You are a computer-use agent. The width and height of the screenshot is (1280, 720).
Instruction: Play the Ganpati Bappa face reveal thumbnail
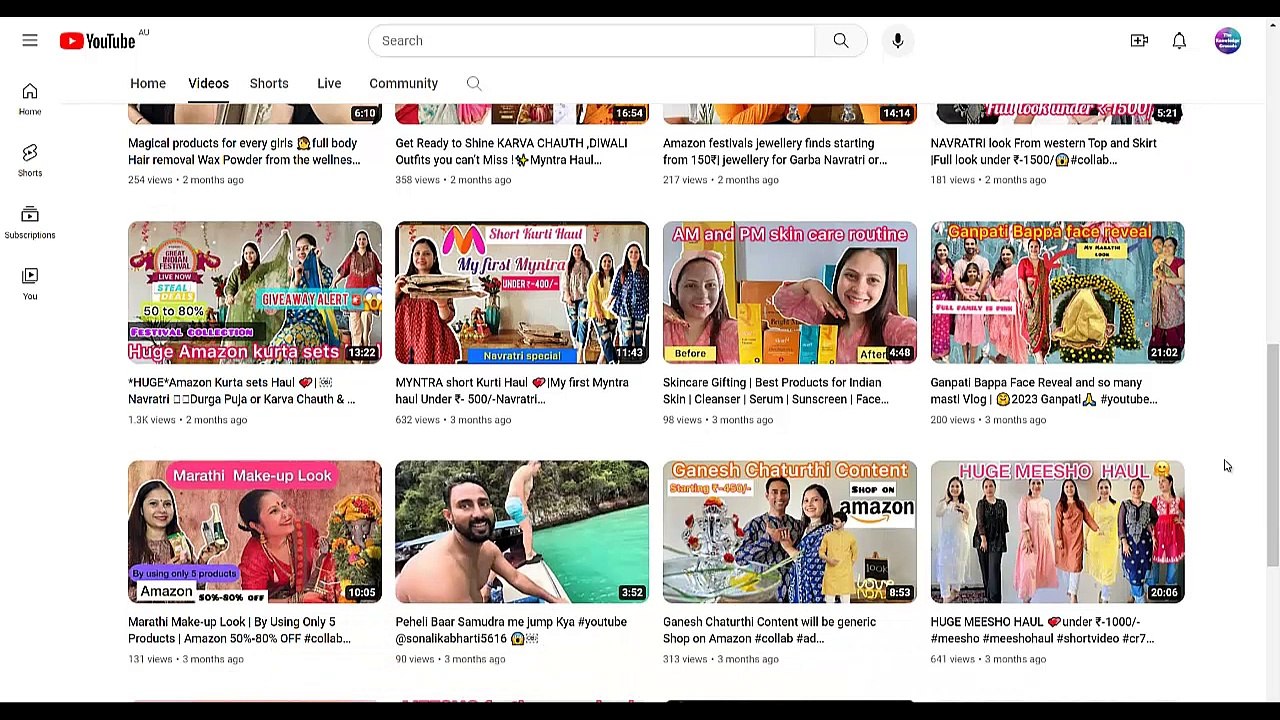tap(1058, 292)
